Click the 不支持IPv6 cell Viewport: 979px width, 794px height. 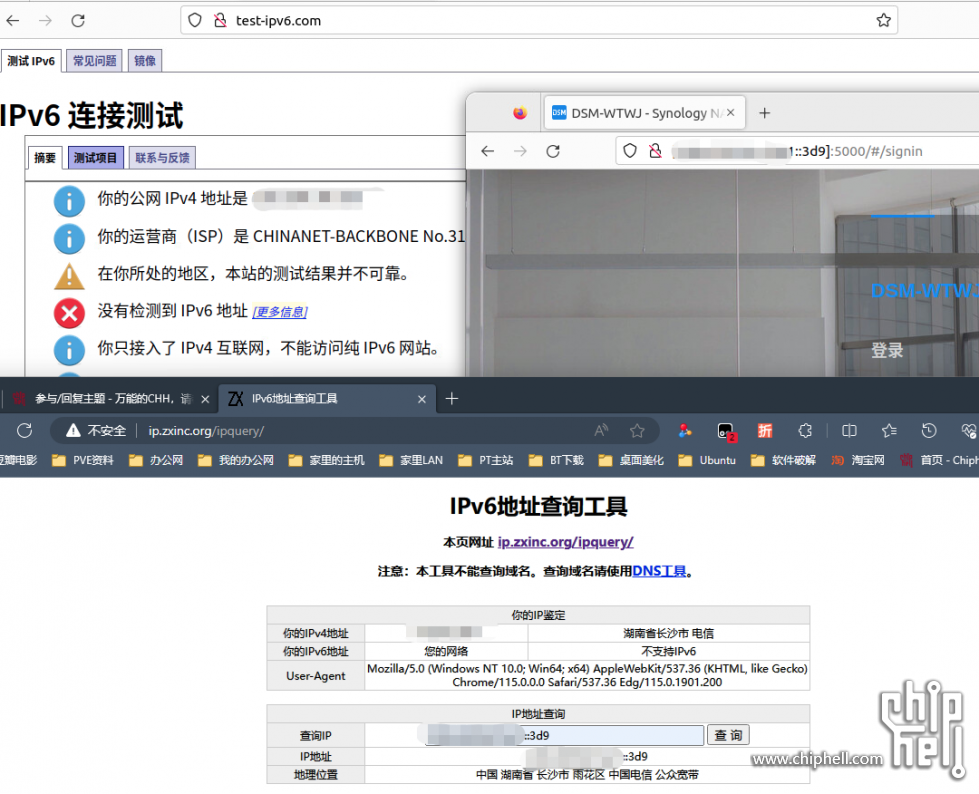669,652
